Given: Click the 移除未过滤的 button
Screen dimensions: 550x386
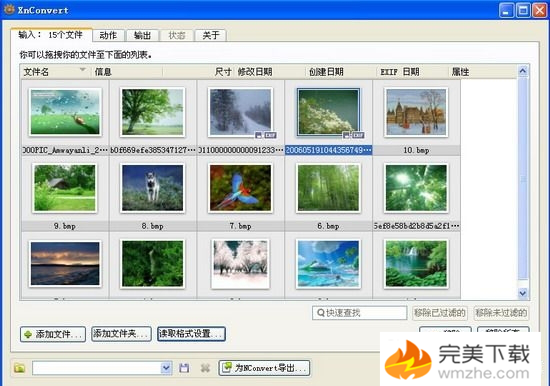Looking at the screenshot, I should click(x=501, y=313).
